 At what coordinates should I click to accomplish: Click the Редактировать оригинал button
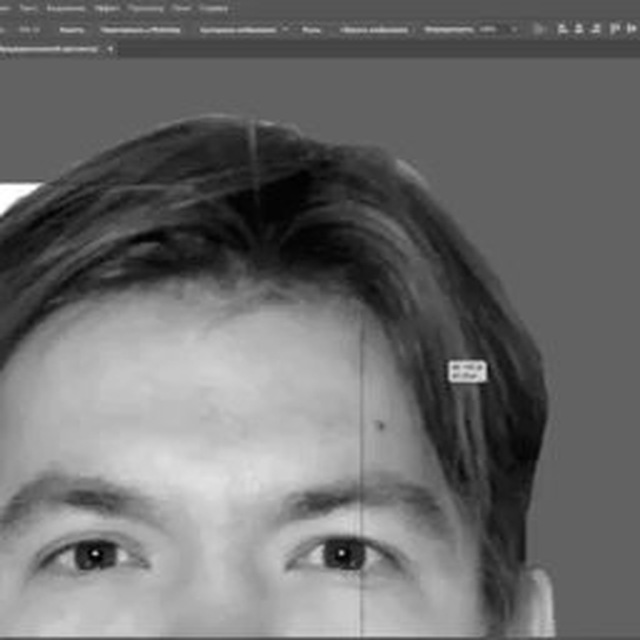pos(140,29)
